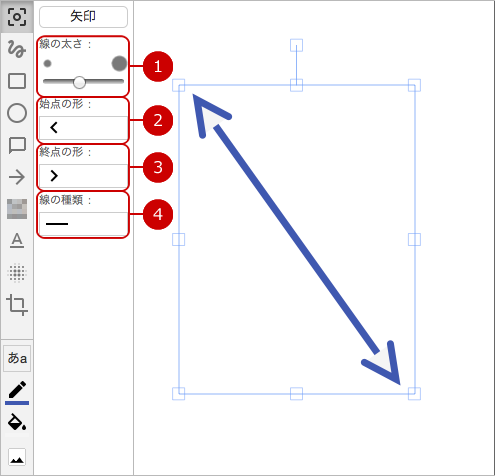
Task: Select the rectangle shape tool
Action: (17, 81)
